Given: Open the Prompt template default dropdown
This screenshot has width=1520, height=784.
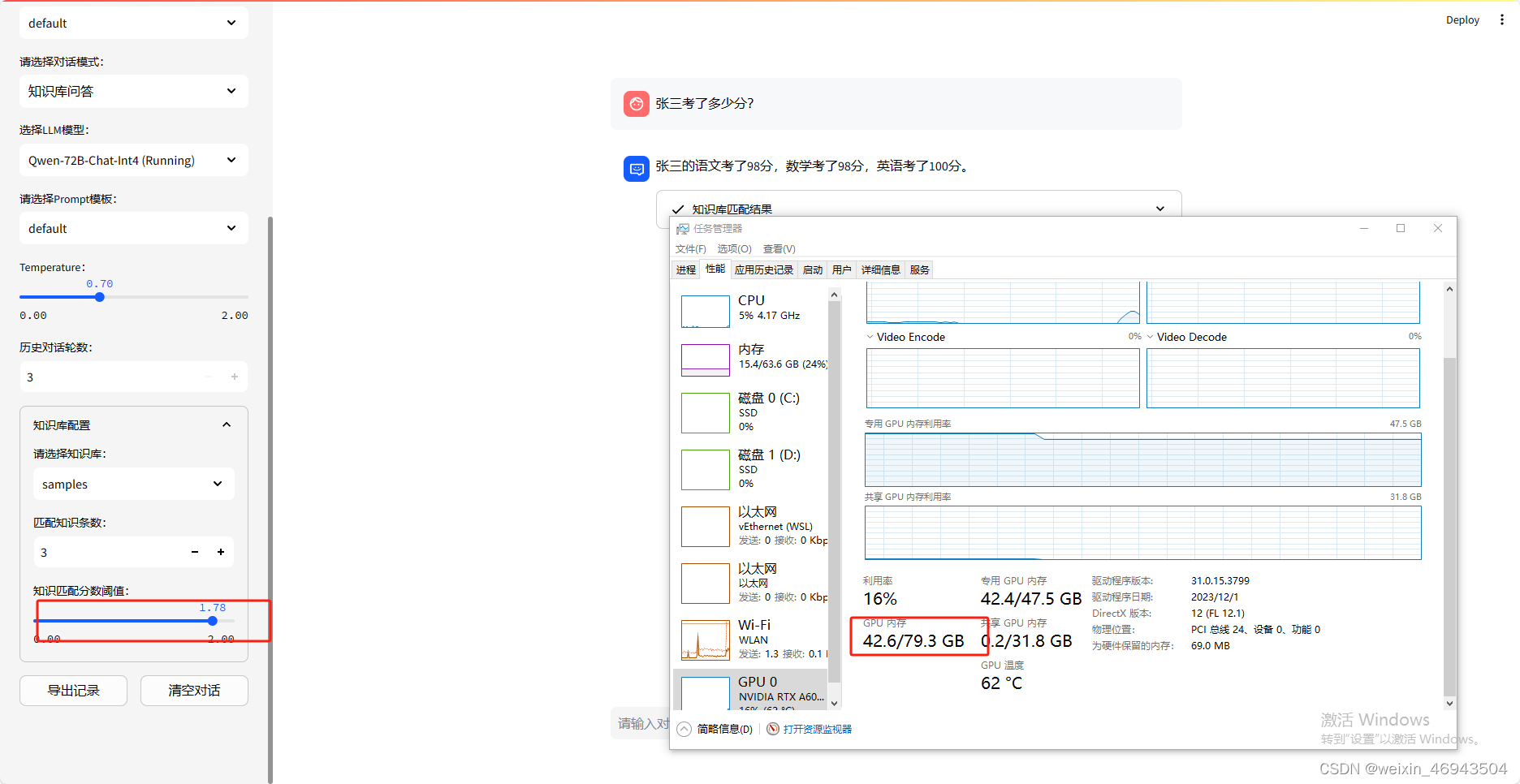Looking at the screenshot, I should [134, 228].
